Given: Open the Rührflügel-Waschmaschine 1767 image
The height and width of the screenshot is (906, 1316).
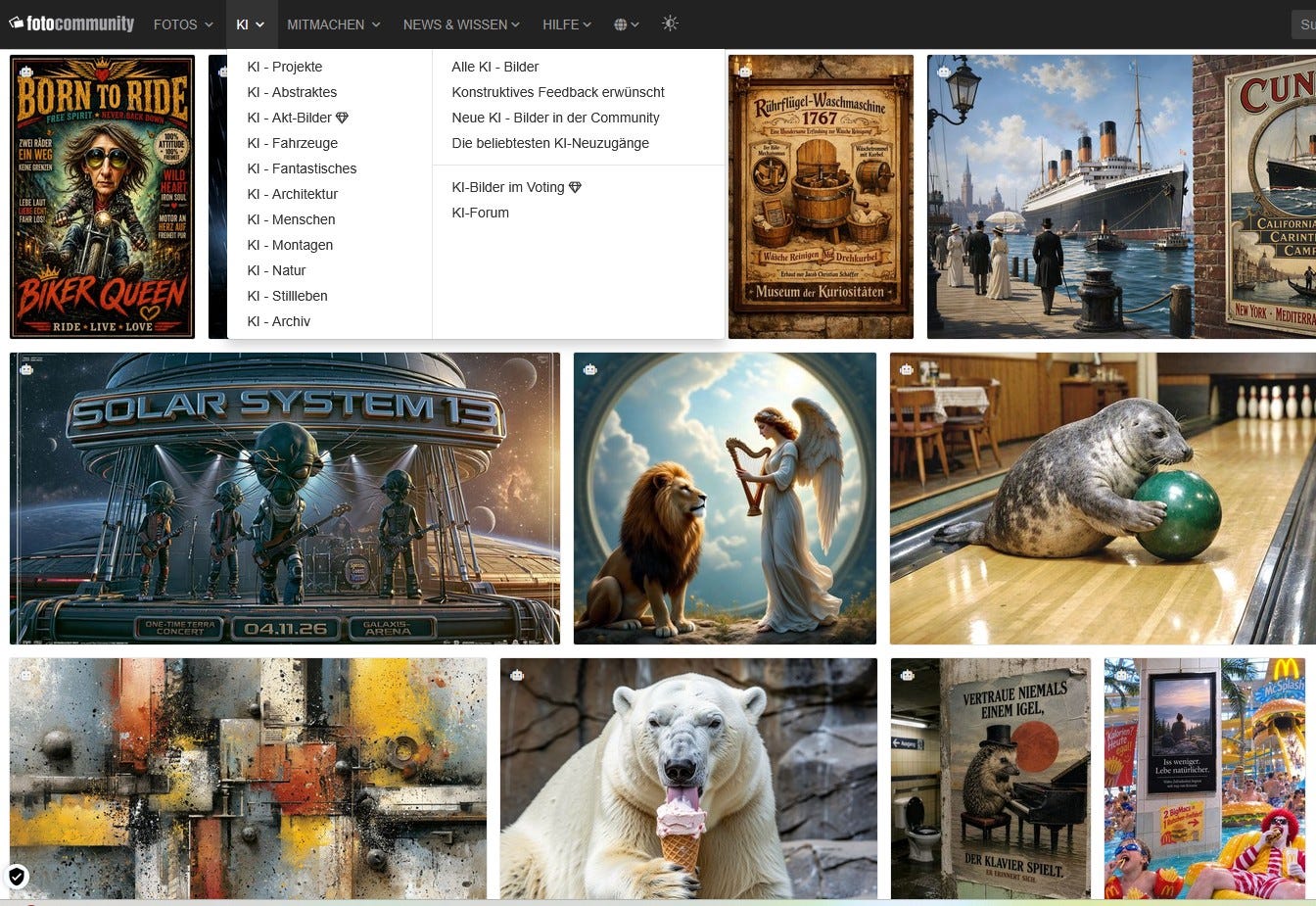Looking at the screenshot, I should 821,197.
